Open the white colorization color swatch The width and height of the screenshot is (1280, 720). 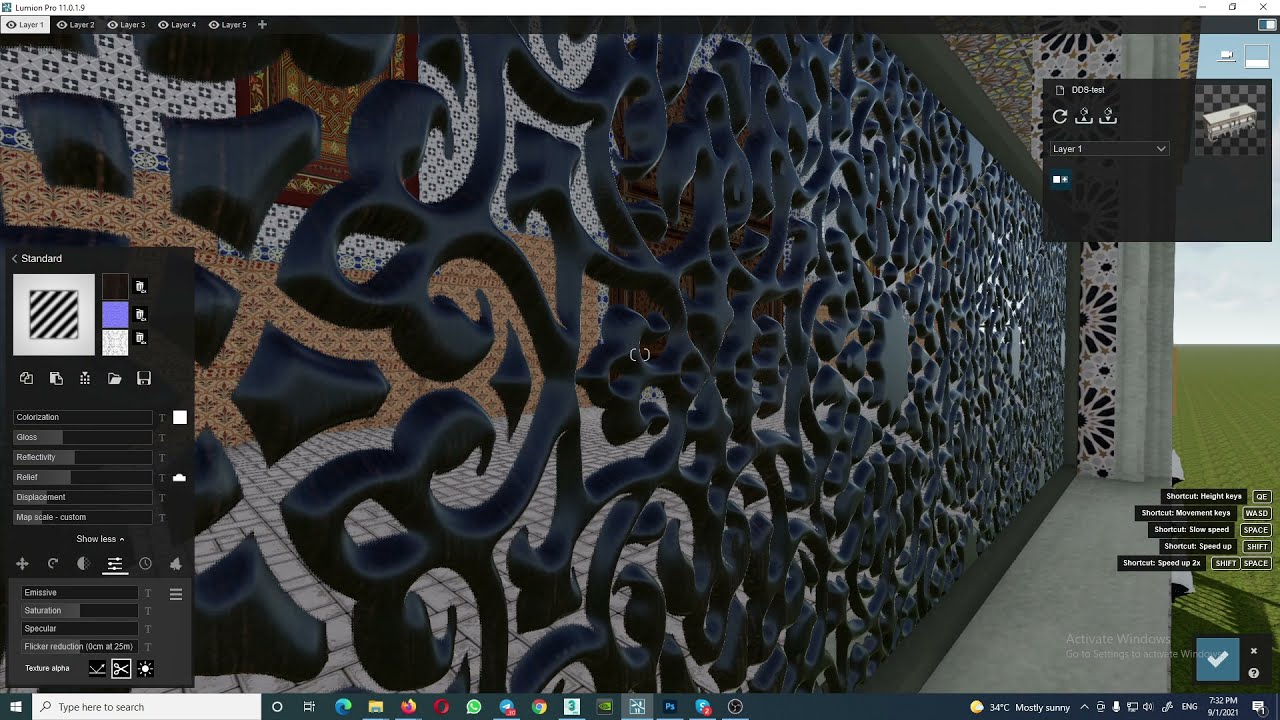(180, 417)
